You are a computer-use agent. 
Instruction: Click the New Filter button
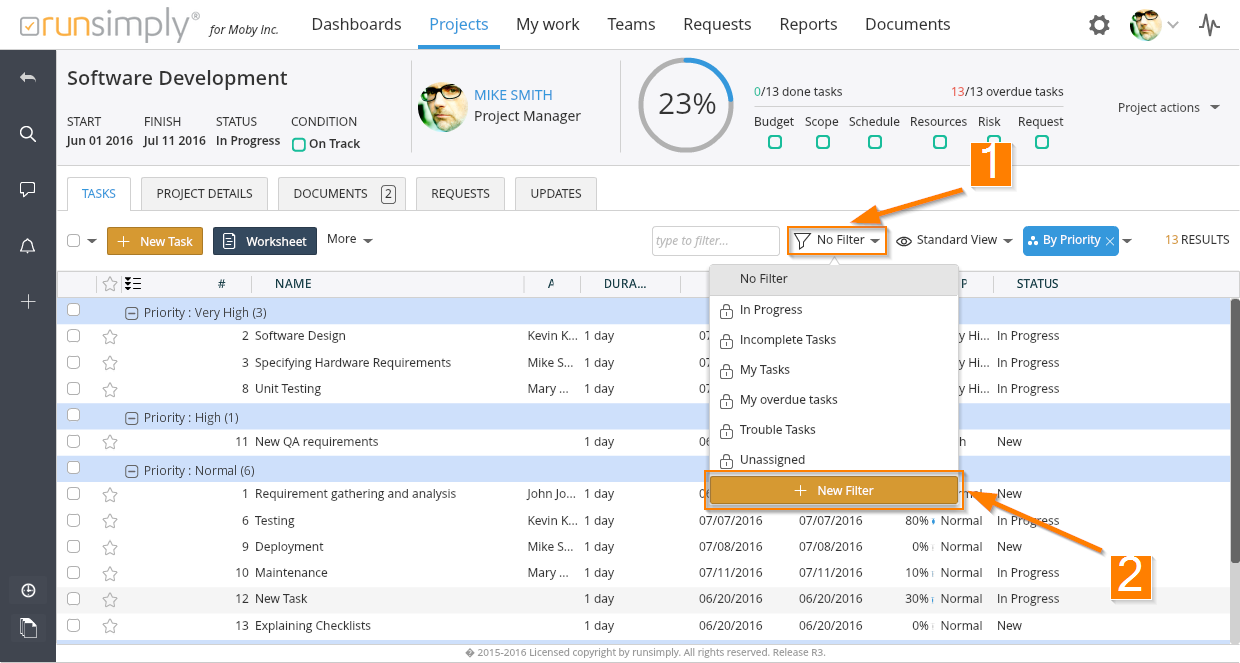click(x=834, y=491)
